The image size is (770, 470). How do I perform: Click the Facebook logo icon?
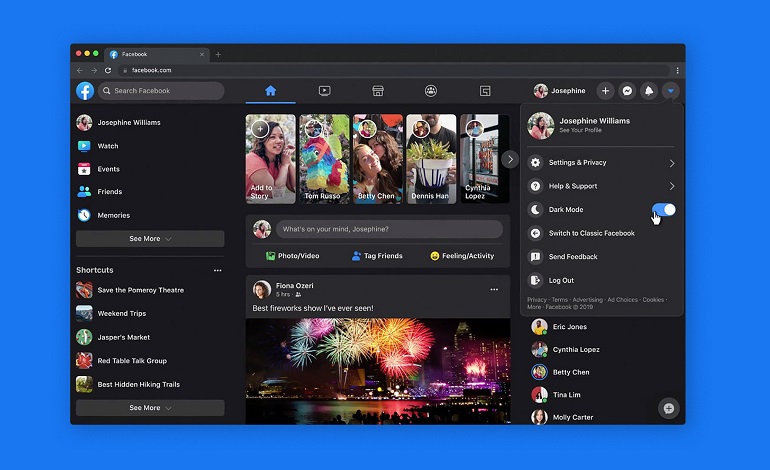pyautogui.click(x=85, y=91)
